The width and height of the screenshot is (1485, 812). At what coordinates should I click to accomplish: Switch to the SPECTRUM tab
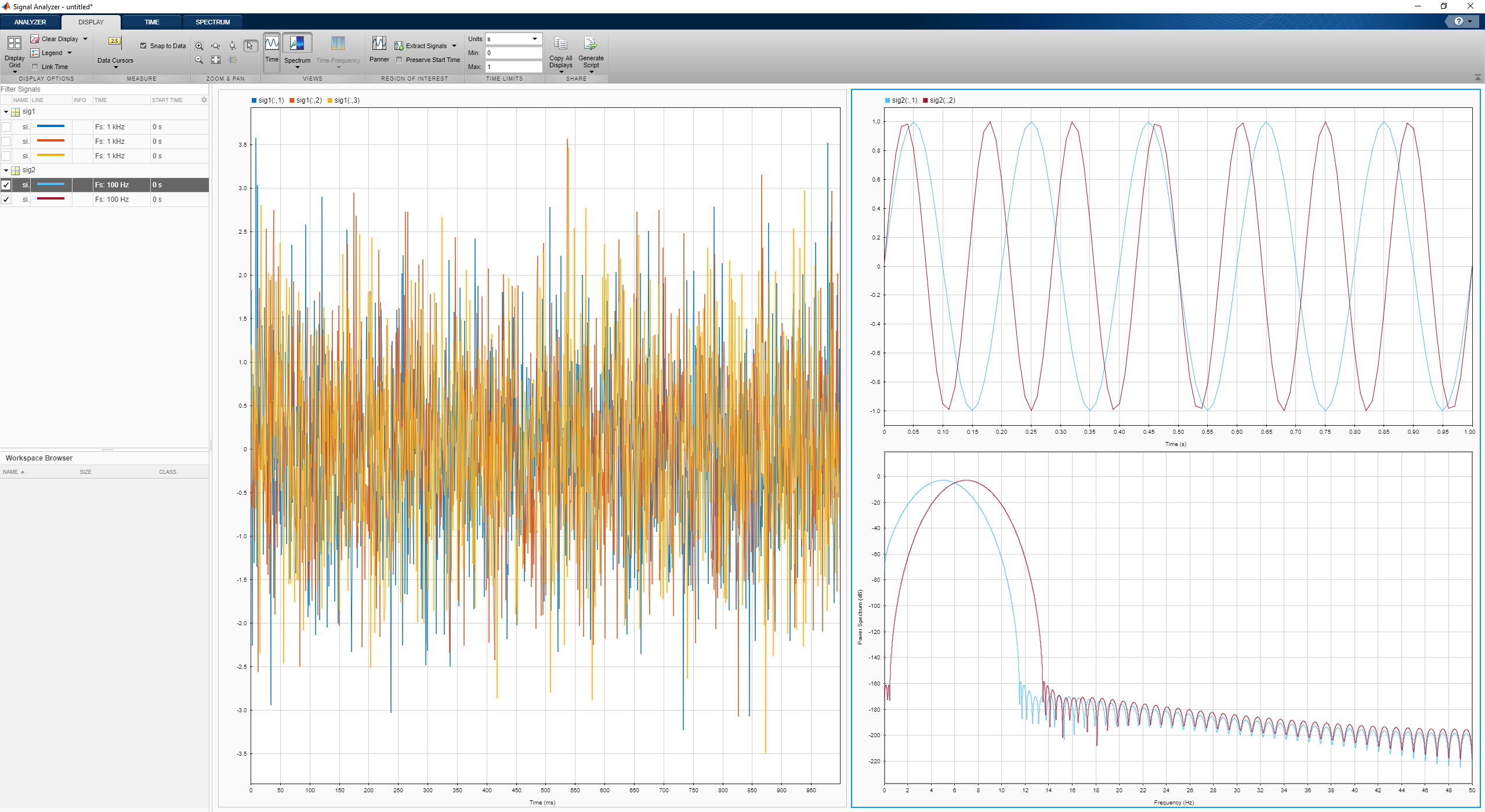pyautogui.click(x=212, y=22)
